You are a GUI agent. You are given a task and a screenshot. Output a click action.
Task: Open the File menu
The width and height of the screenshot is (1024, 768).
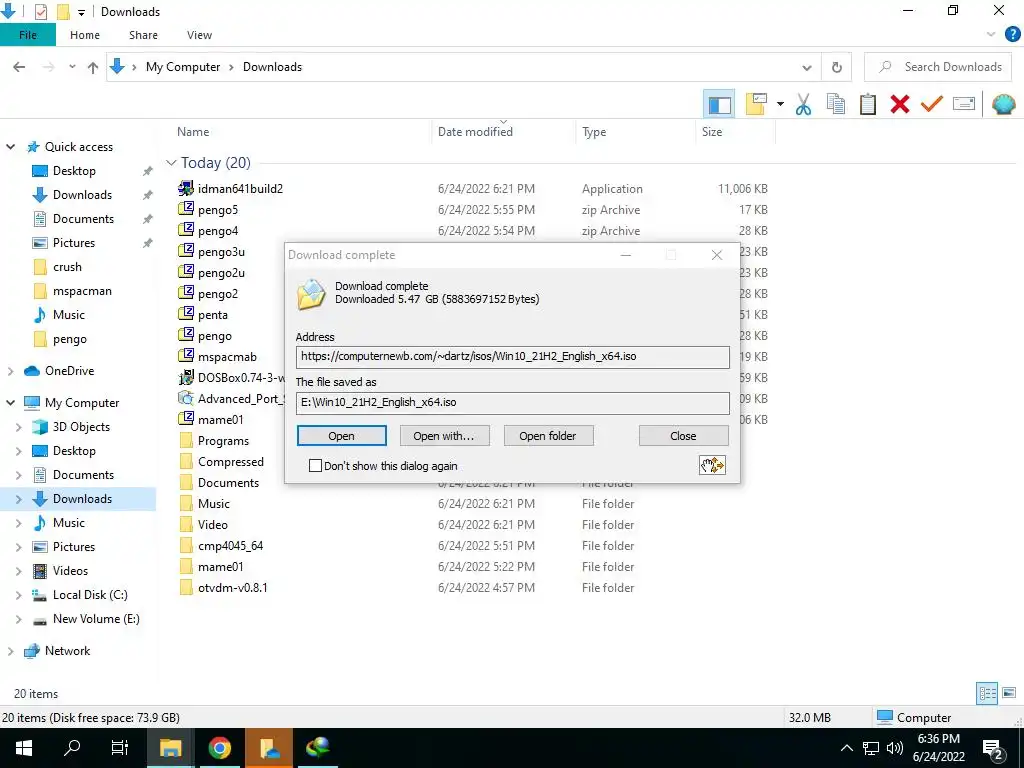click(28, 35)
